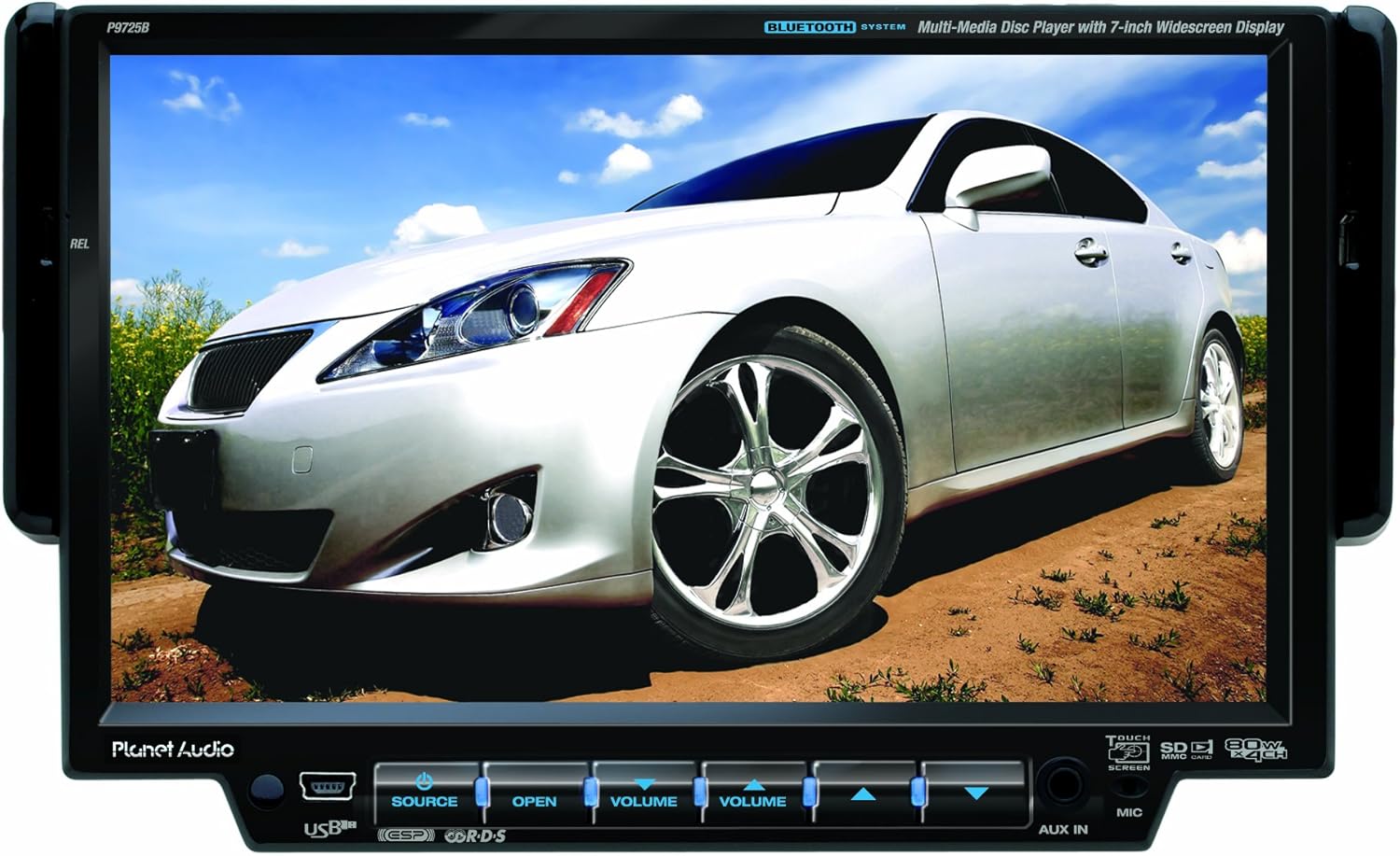Tap the VOLUME down control
Viewport: 1400px width, 856px height.
644,800
